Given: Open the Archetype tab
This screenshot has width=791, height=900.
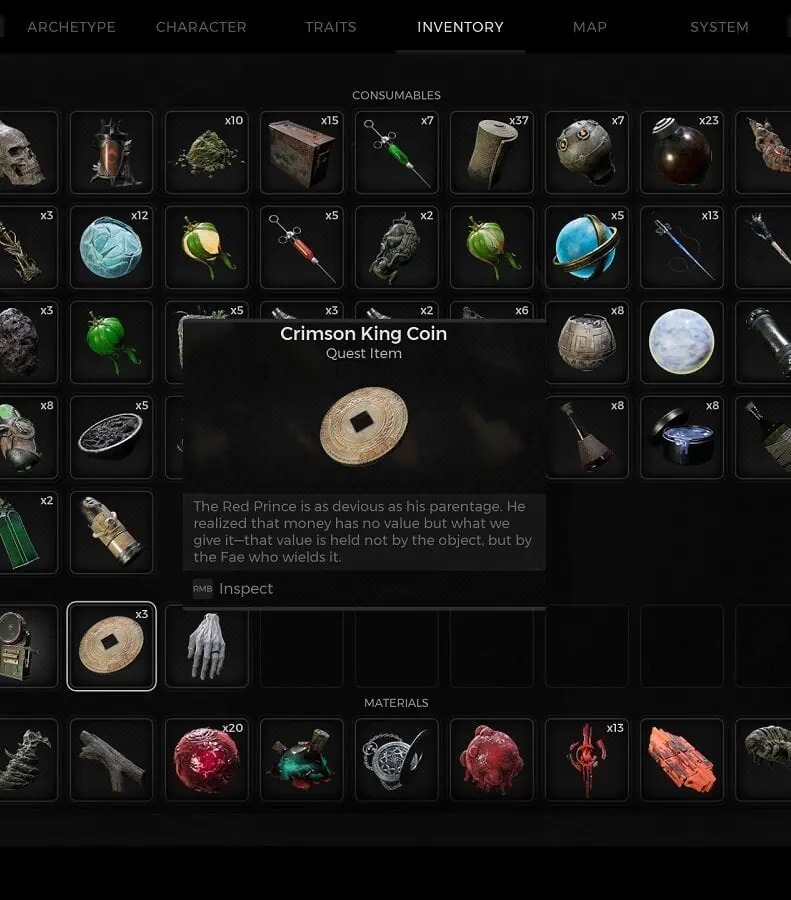Looking at the screenshot, I should click(x=71, y=27).
